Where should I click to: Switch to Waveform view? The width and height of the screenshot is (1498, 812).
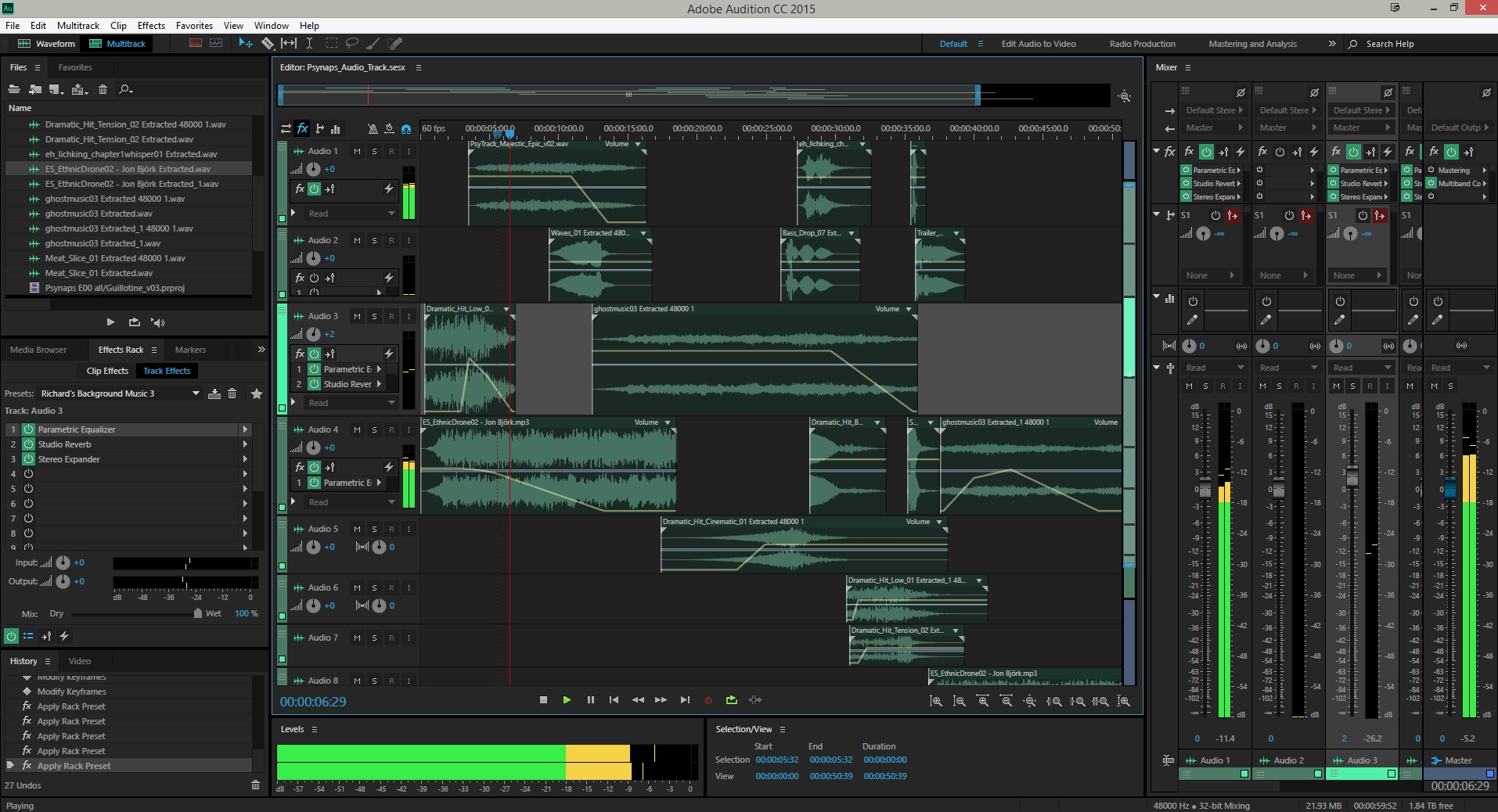pos(46,44)
